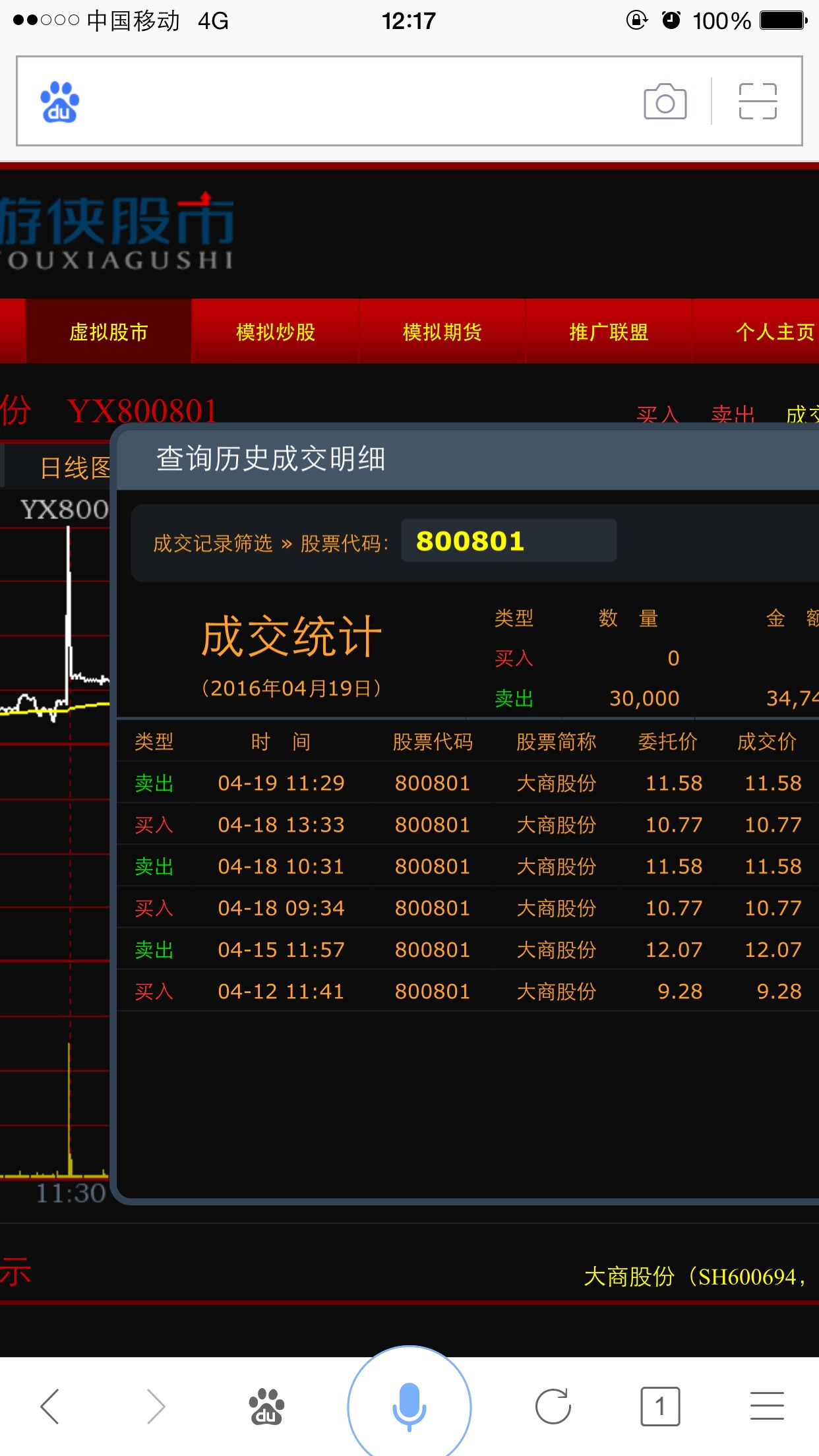Image resolution: width=819 pixels, height=1456 pixels.
Task: Go to 个人主页 in navigation bar
Action: (x=775, y=332)
